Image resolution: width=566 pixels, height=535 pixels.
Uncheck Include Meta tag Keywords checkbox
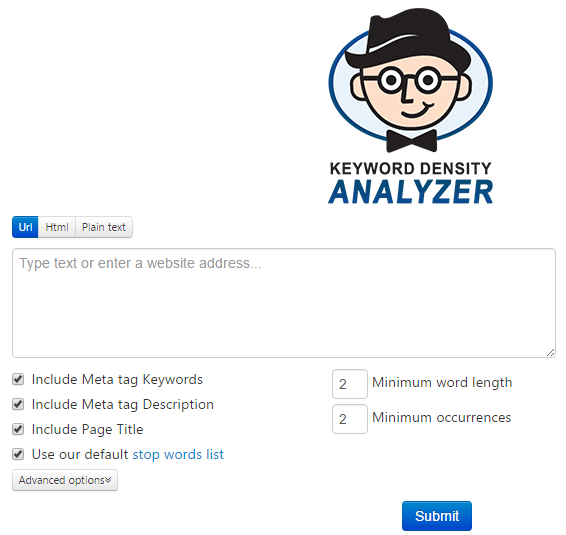click(x=18, y=379)
